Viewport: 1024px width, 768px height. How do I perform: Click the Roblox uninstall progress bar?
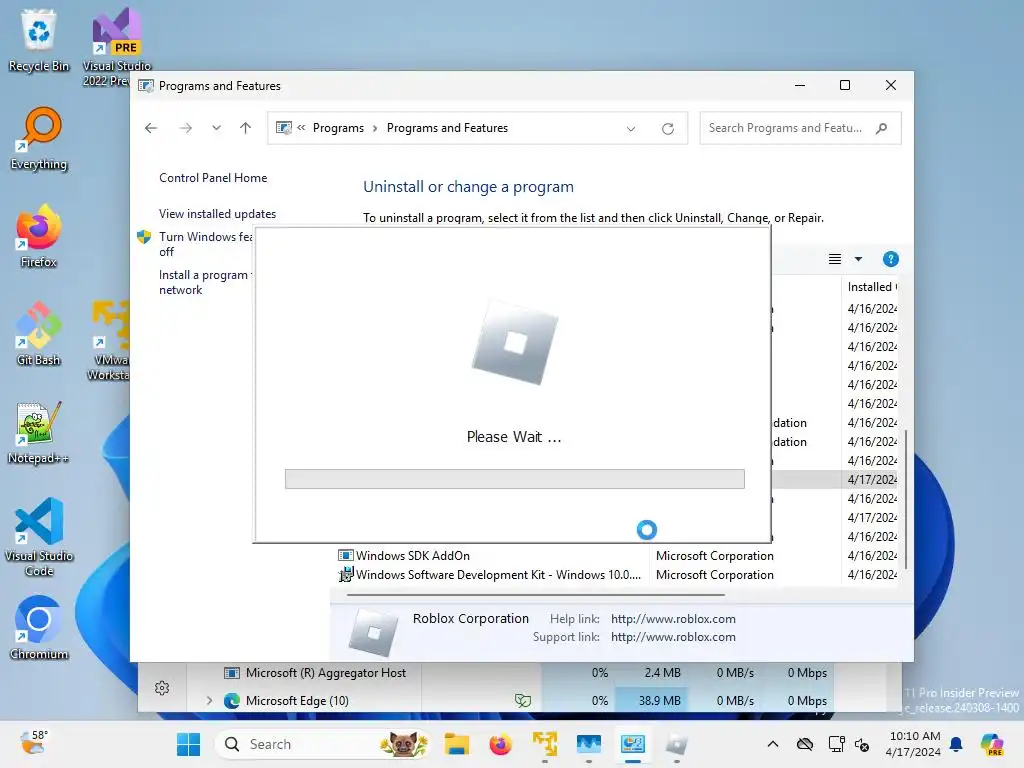pyautogui.click(x=515, y=479)
